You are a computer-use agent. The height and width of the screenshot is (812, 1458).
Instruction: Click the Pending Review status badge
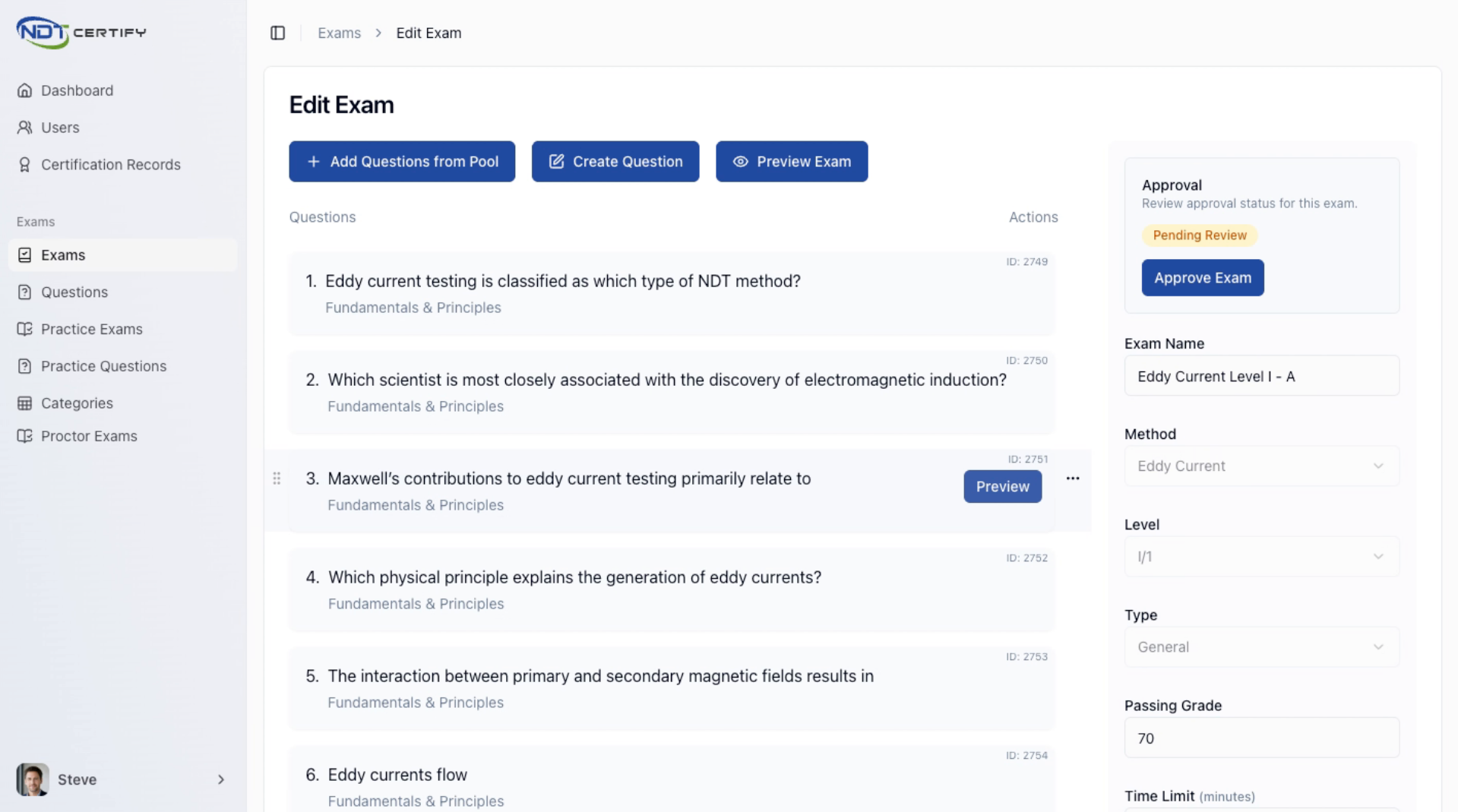tap(1200, 235)
